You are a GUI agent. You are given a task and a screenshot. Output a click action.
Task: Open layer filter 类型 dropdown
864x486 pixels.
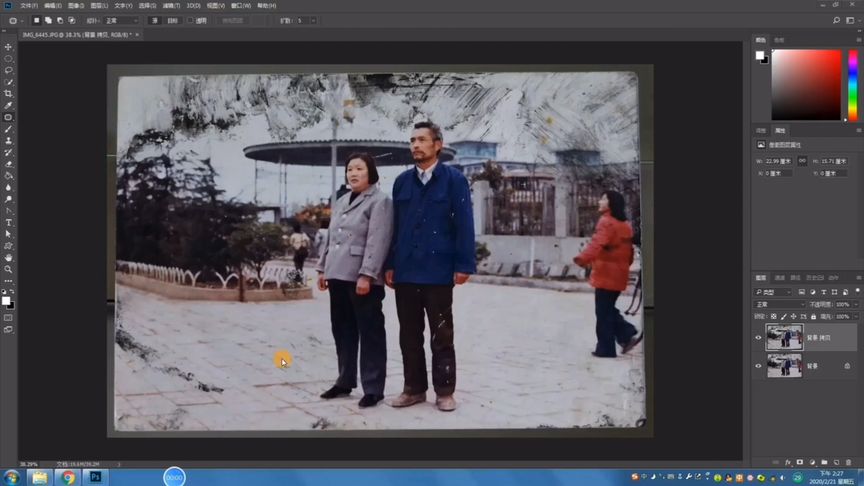tap(773, 292)
